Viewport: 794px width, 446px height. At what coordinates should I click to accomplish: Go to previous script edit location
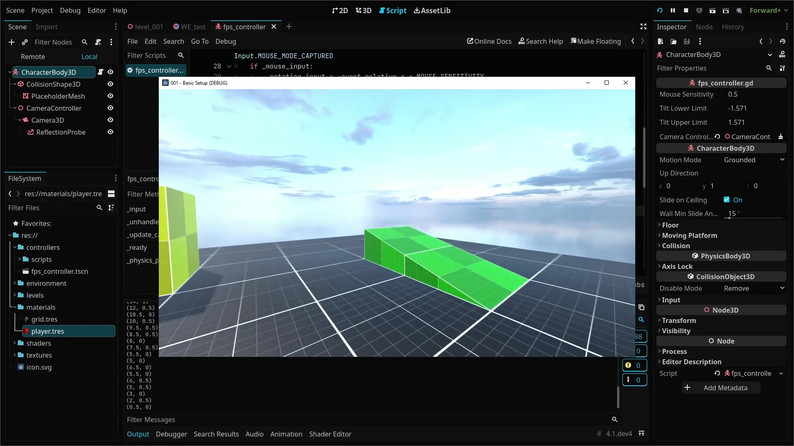[632, 41]
